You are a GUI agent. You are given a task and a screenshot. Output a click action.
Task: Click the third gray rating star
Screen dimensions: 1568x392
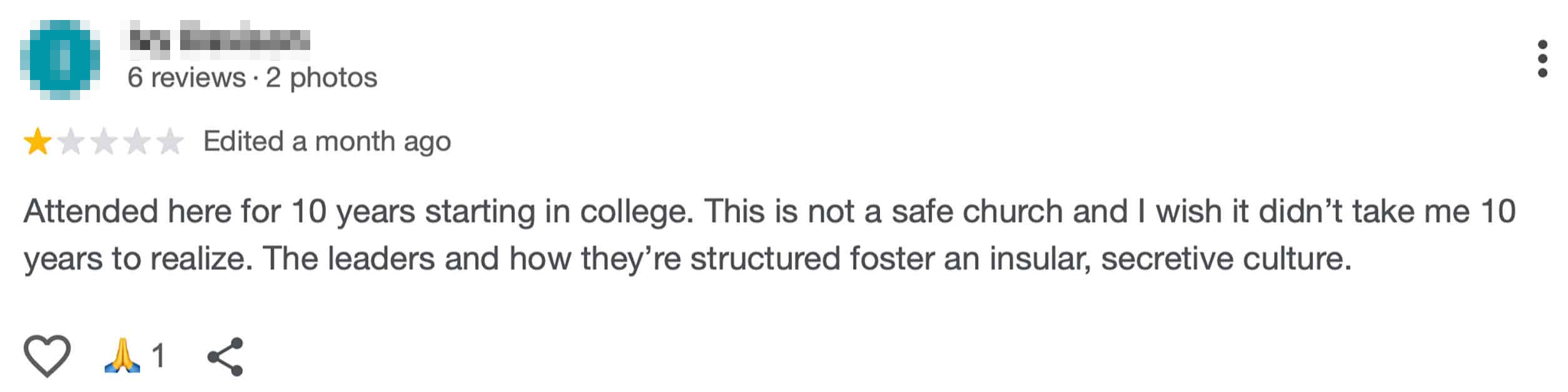104,142
